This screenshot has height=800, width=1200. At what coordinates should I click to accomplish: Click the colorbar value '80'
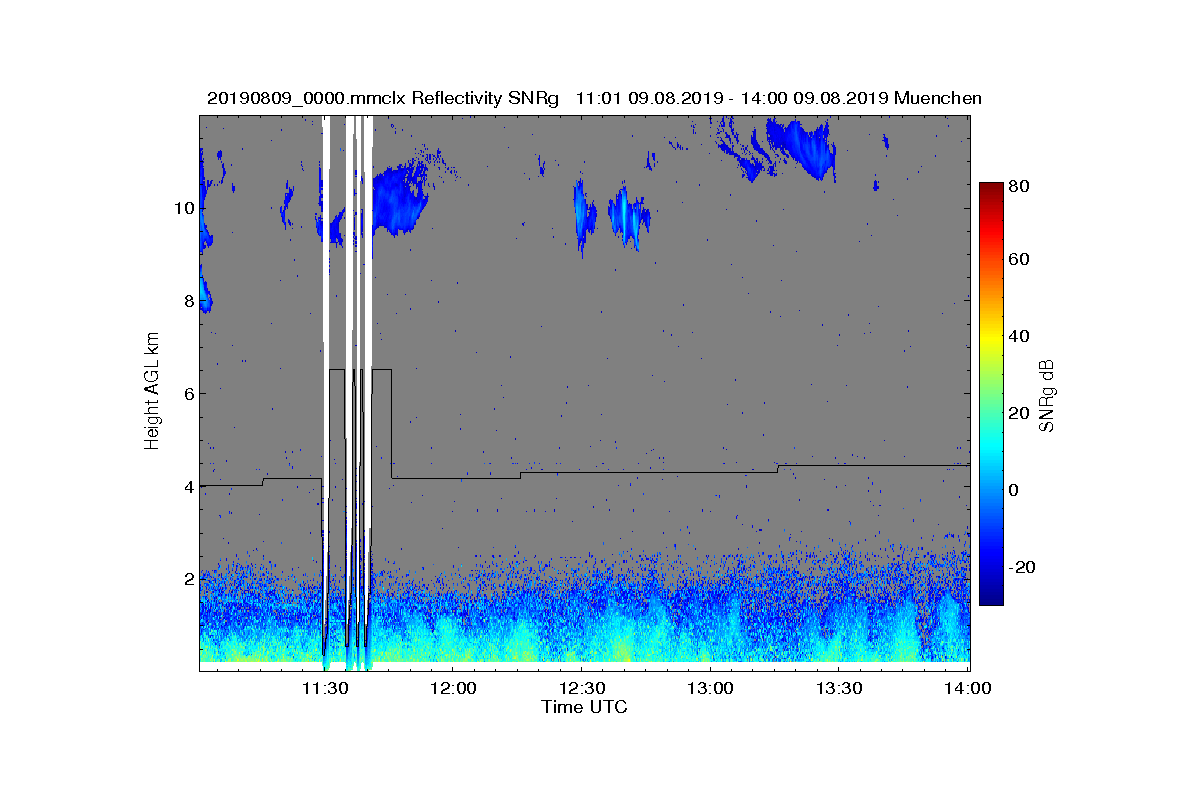tap(1020, 184)
